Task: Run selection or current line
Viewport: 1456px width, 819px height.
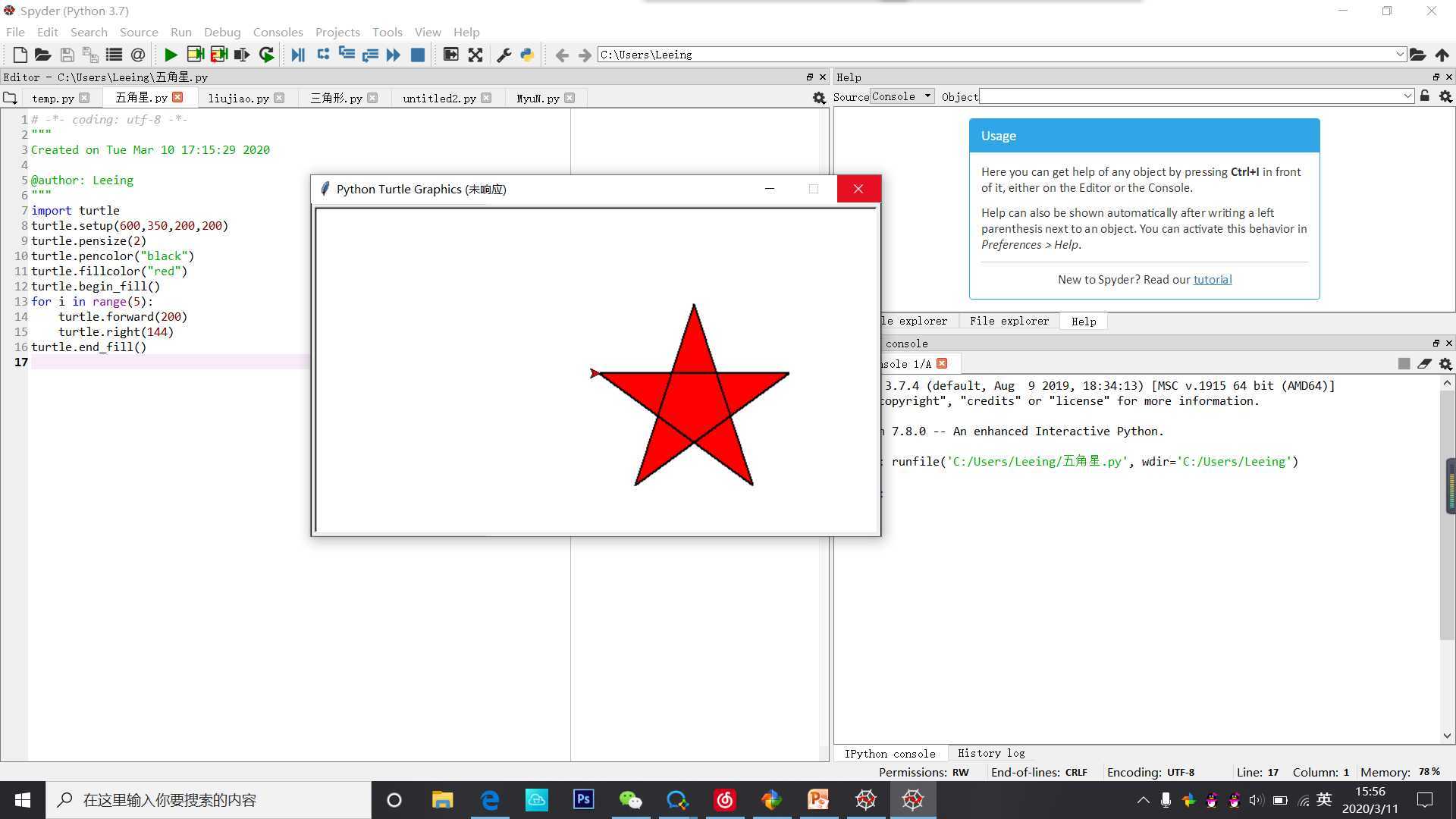Action: point(242,55)
